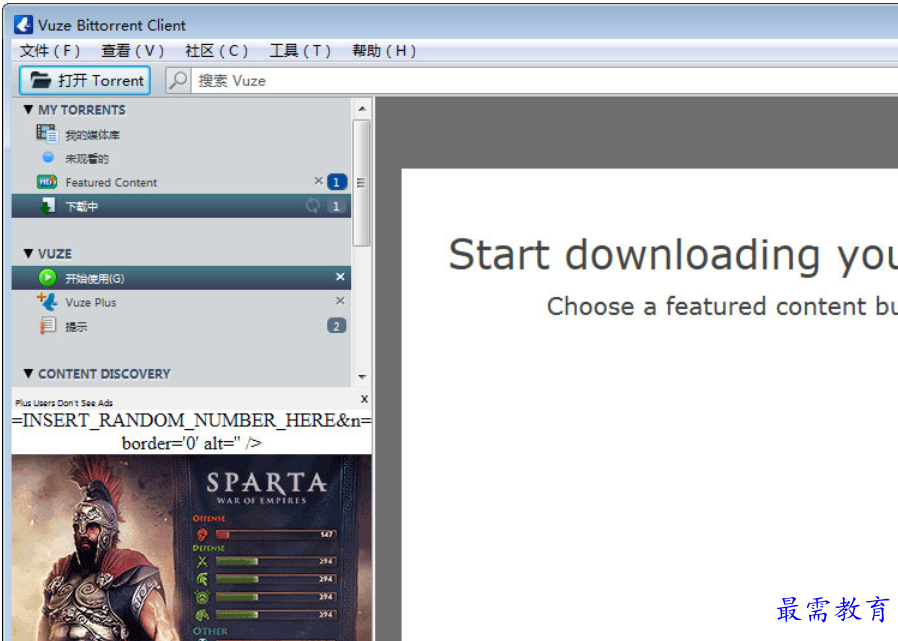Collapse the CONTENT DISCOVERY section
The image size is (898, 641).
pos(28,373)
